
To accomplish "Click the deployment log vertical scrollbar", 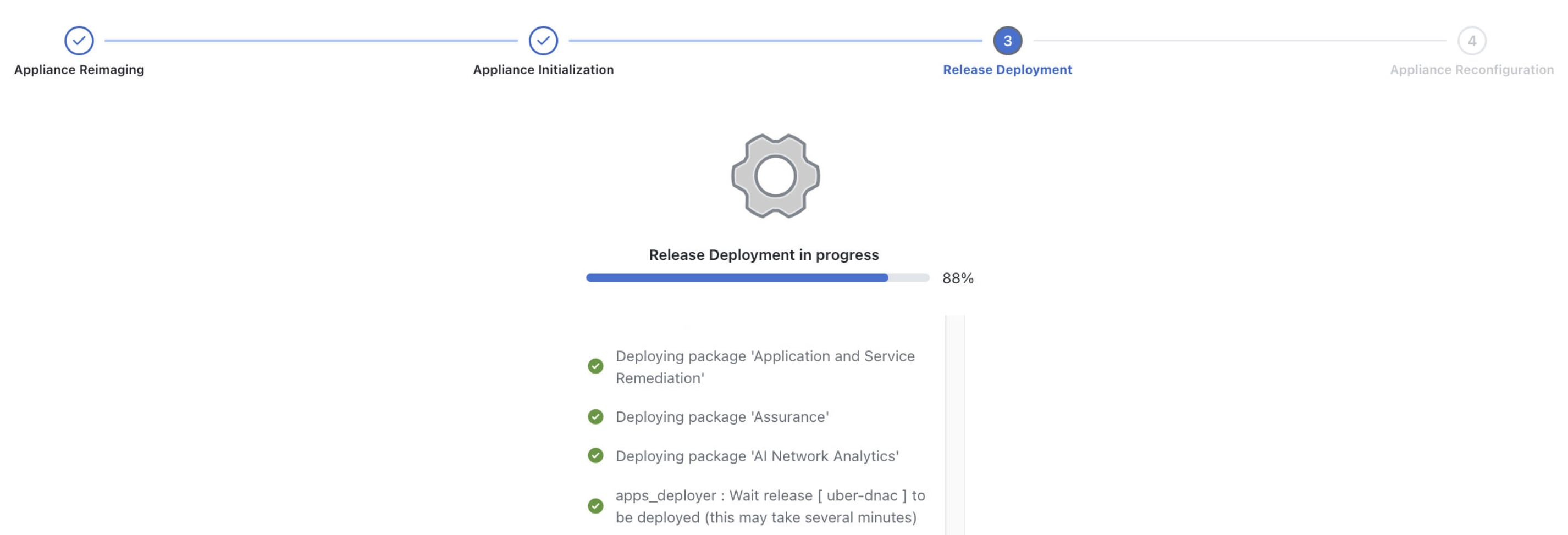I will click(x=954, y=426).
